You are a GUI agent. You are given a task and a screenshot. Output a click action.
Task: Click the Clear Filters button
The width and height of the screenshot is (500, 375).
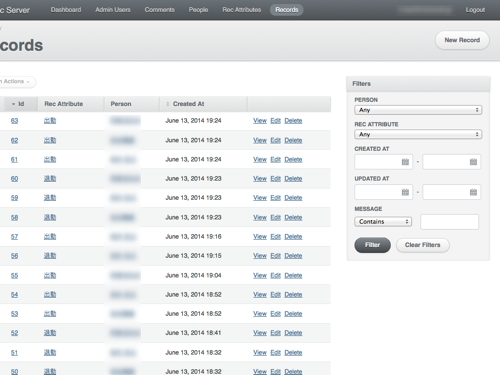[423, 245]
